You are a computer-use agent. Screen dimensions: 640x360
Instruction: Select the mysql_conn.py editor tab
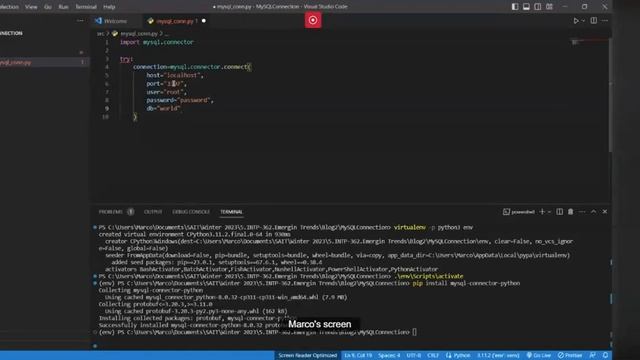(174, 21)
